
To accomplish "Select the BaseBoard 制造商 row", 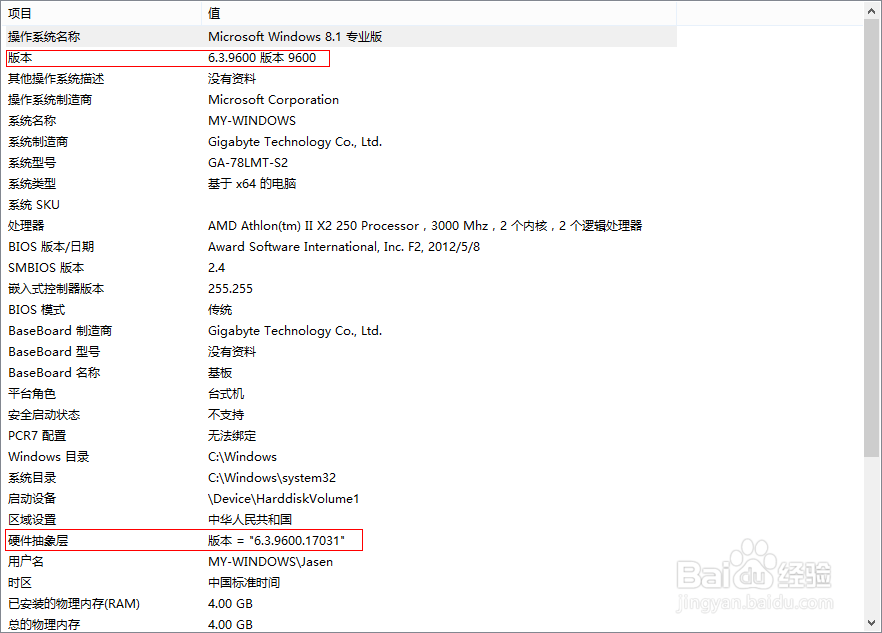I will tap(339, 331).
